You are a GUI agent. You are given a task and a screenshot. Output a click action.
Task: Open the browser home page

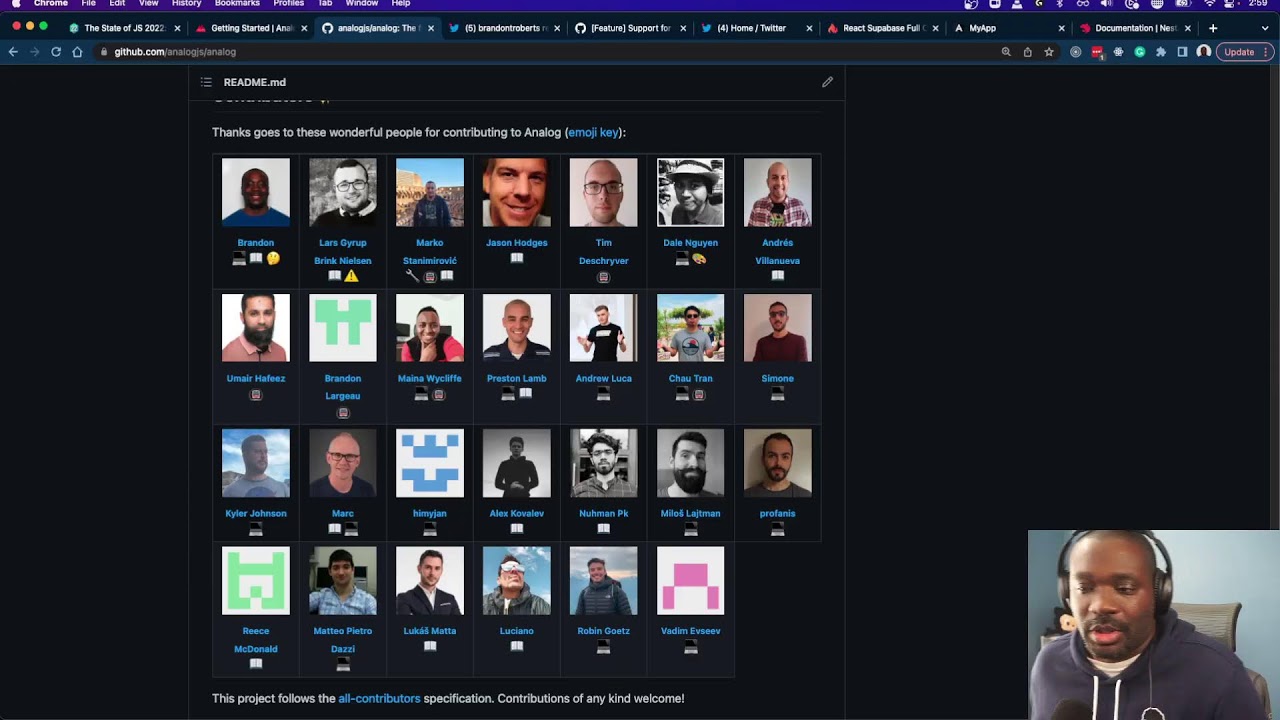(77, 52)
